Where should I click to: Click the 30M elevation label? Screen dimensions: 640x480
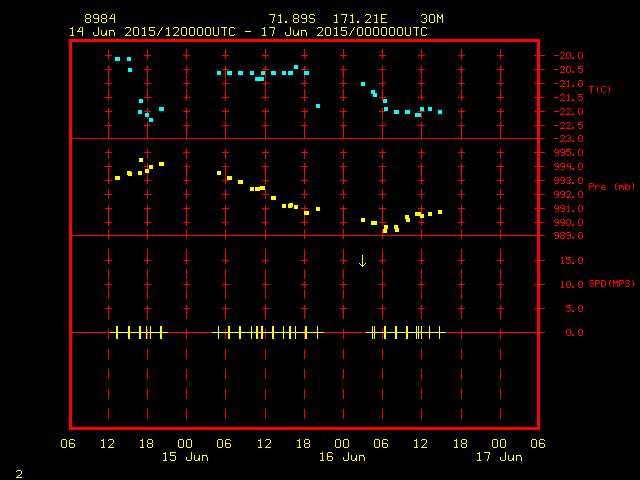(x=432, y=19)
